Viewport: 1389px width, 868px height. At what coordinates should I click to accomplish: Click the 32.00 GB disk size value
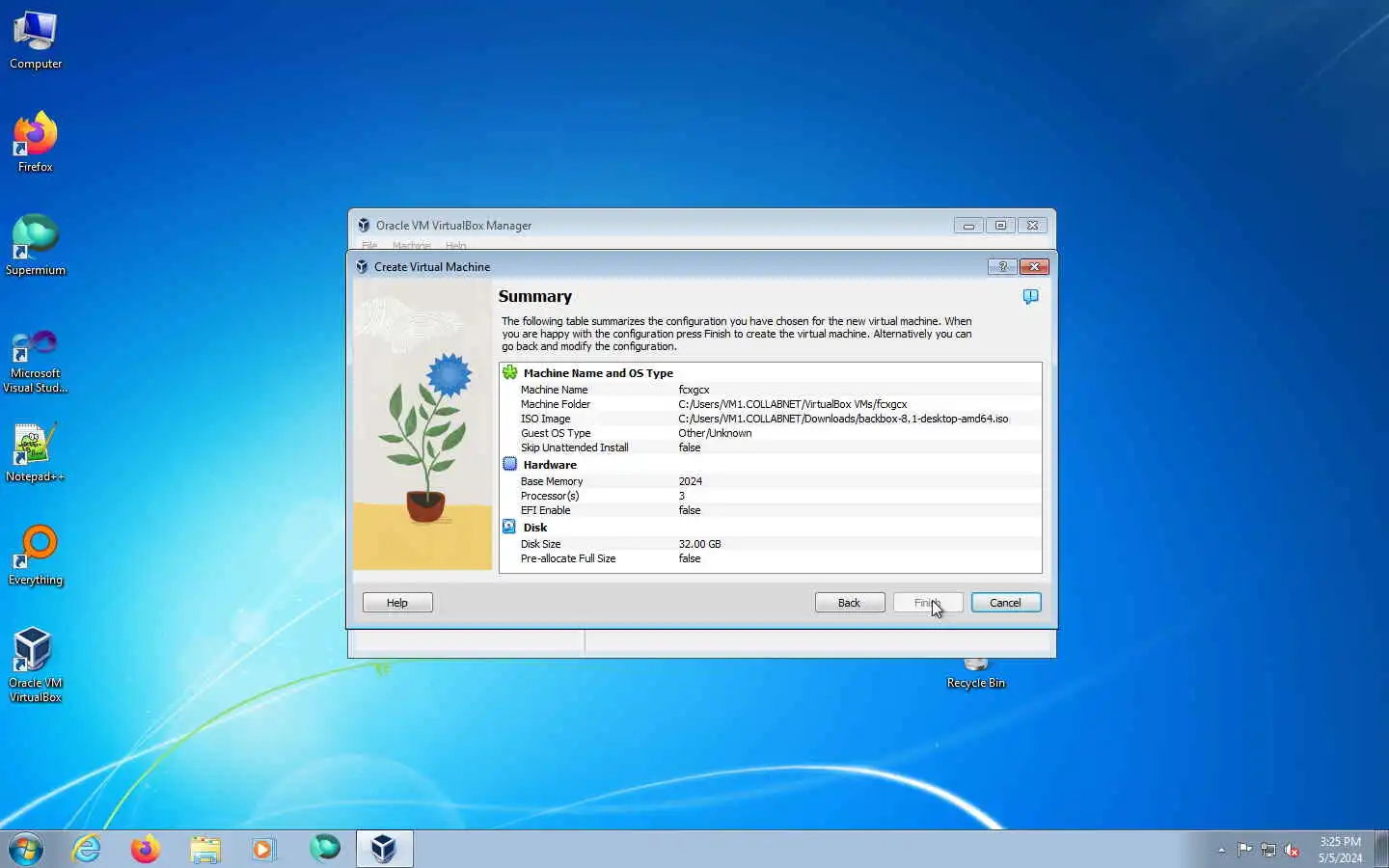pyautogui.click(x=699, y=544)
